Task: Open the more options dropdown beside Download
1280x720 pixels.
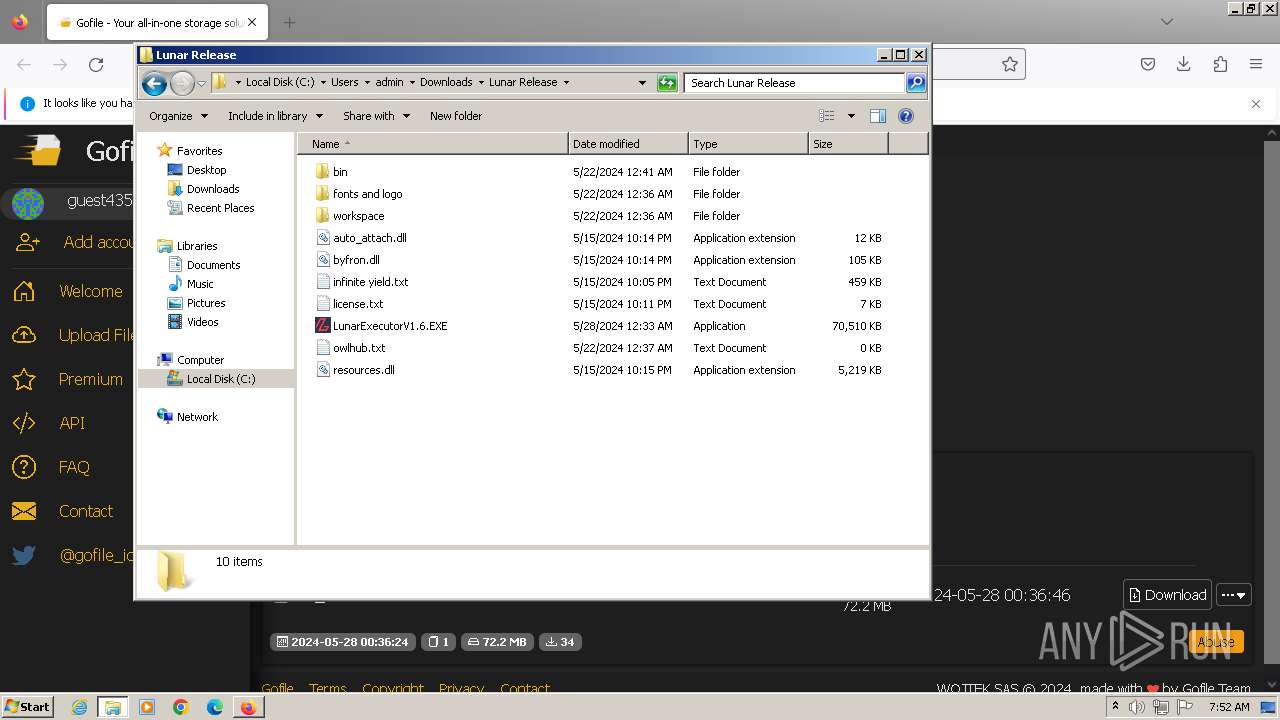Action: pos(1235,595)
